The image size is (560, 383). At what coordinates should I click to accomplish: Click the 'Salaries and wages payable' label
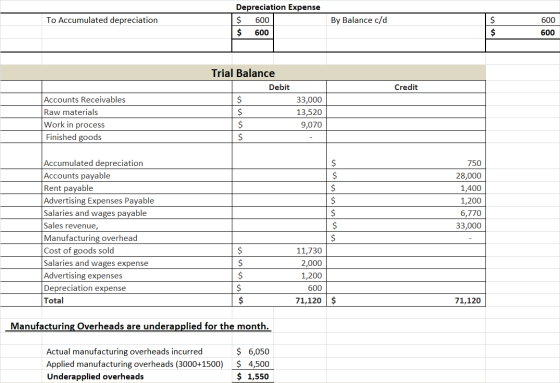coord(95,213)
